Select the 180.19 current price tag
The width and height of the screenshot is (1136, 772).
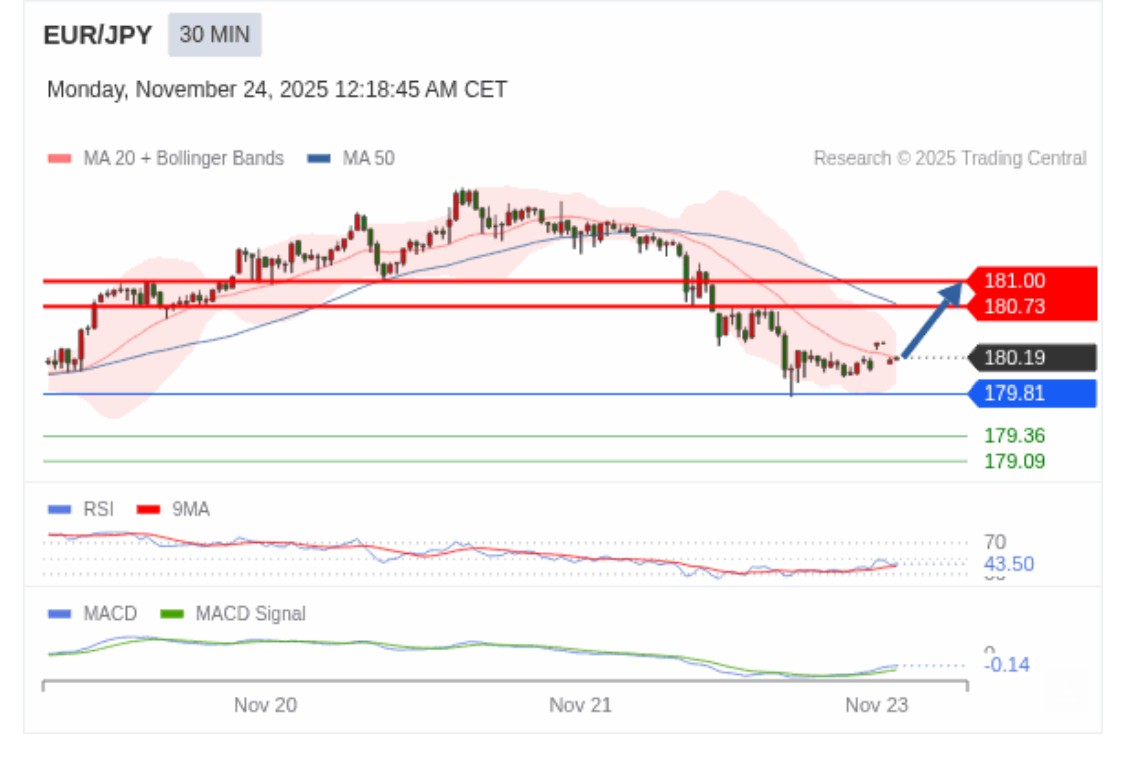(1014, 358)
